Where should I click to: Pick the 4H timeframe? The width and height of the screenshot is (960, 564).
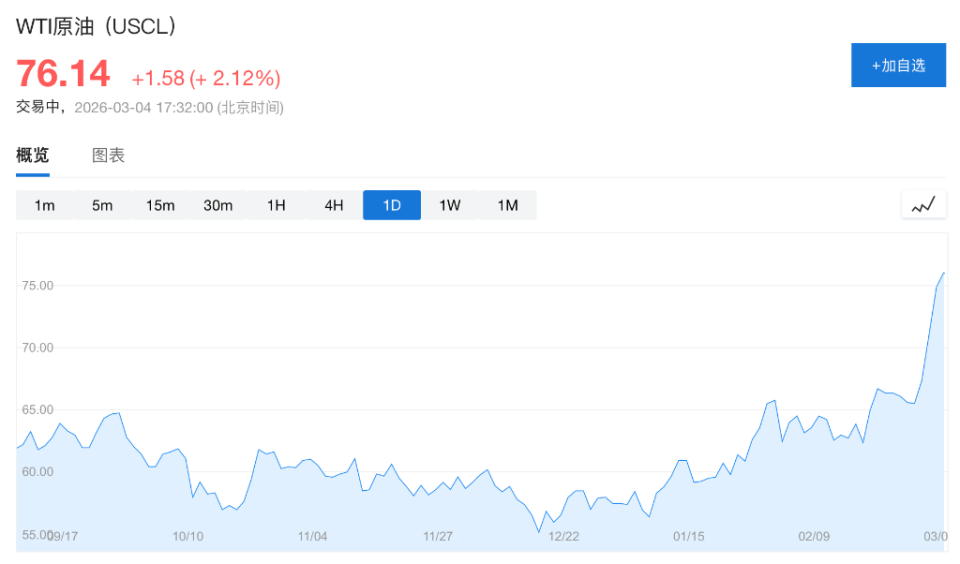tap(334, 205)
